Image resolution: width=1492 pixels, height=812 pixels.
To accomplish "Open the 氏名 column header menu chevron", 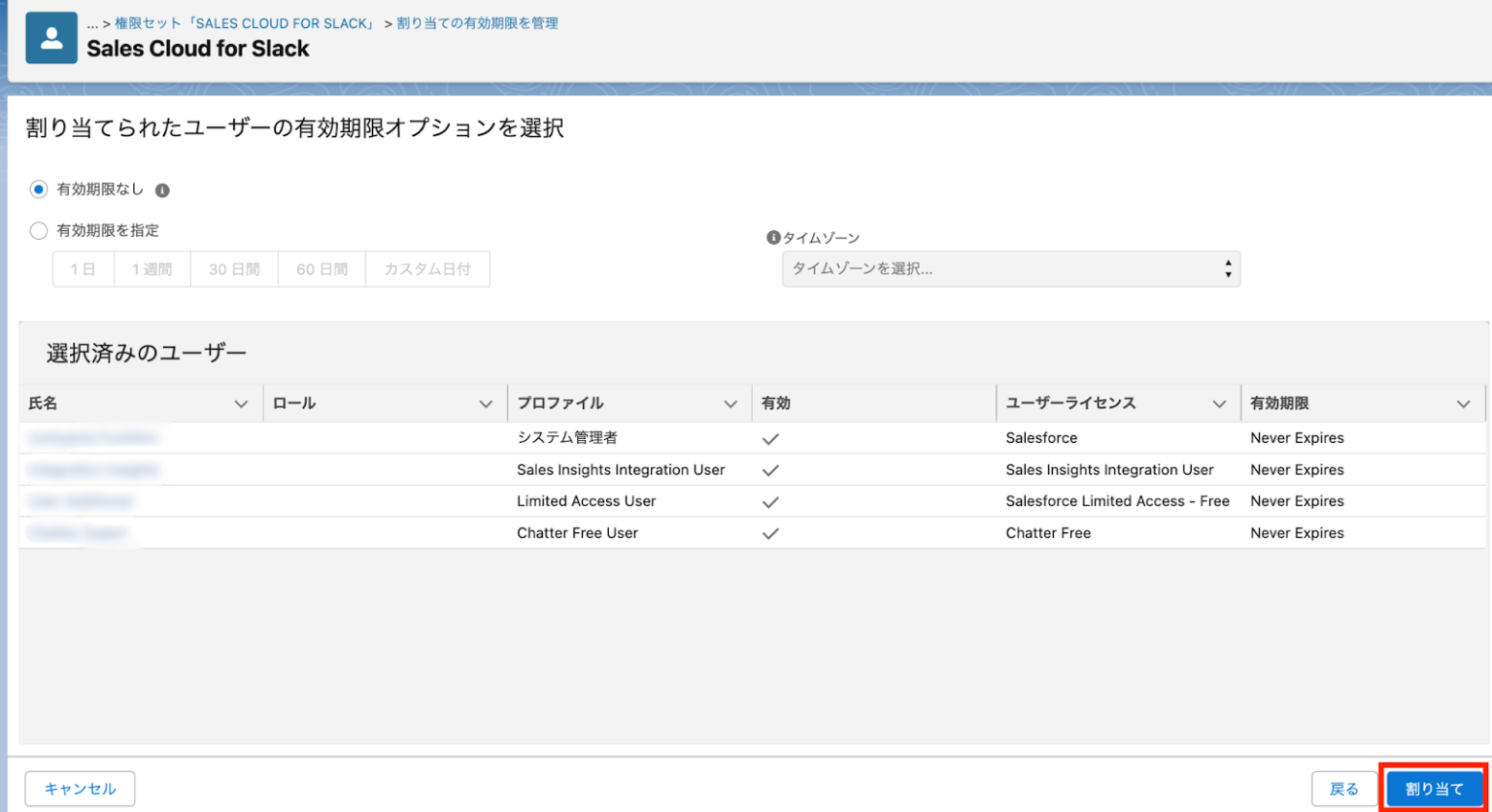I will [x=241, y=404].
